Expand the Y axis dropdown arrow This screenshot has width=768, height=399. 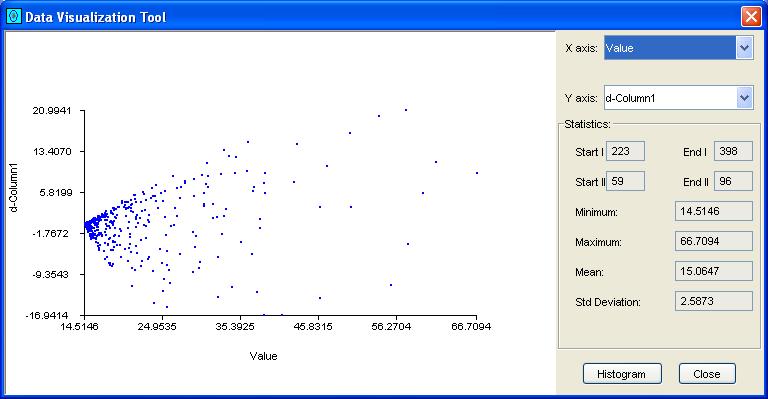(744, 98)
